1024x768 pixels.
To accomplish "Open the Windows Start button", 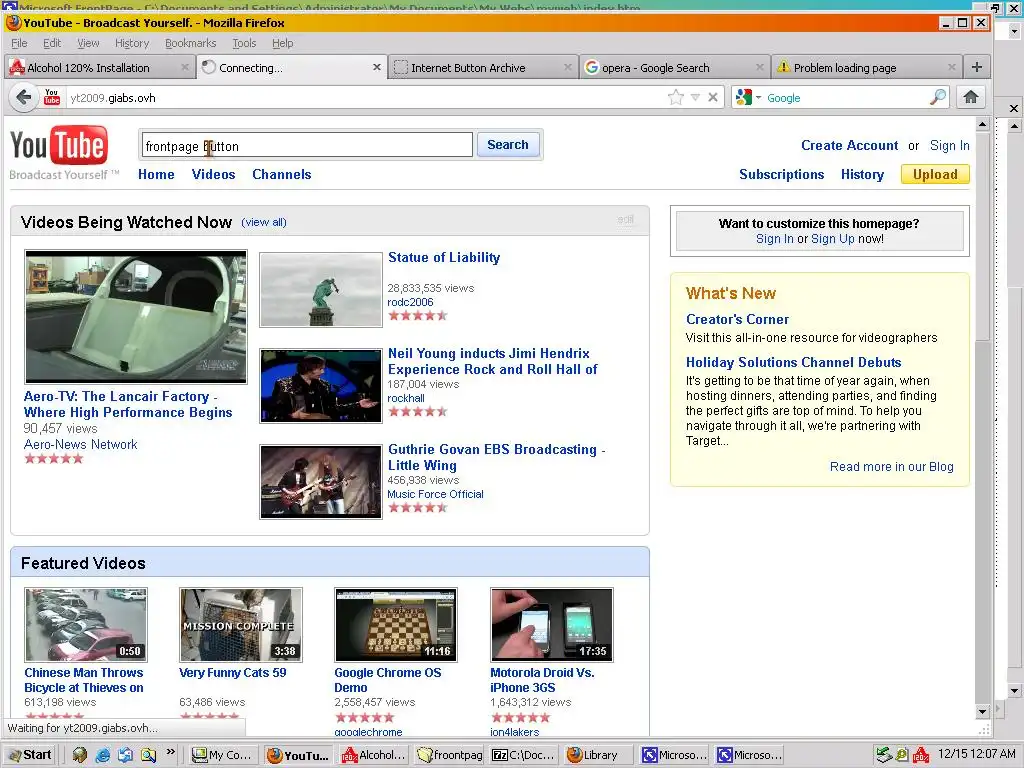I will coord(29,755).
